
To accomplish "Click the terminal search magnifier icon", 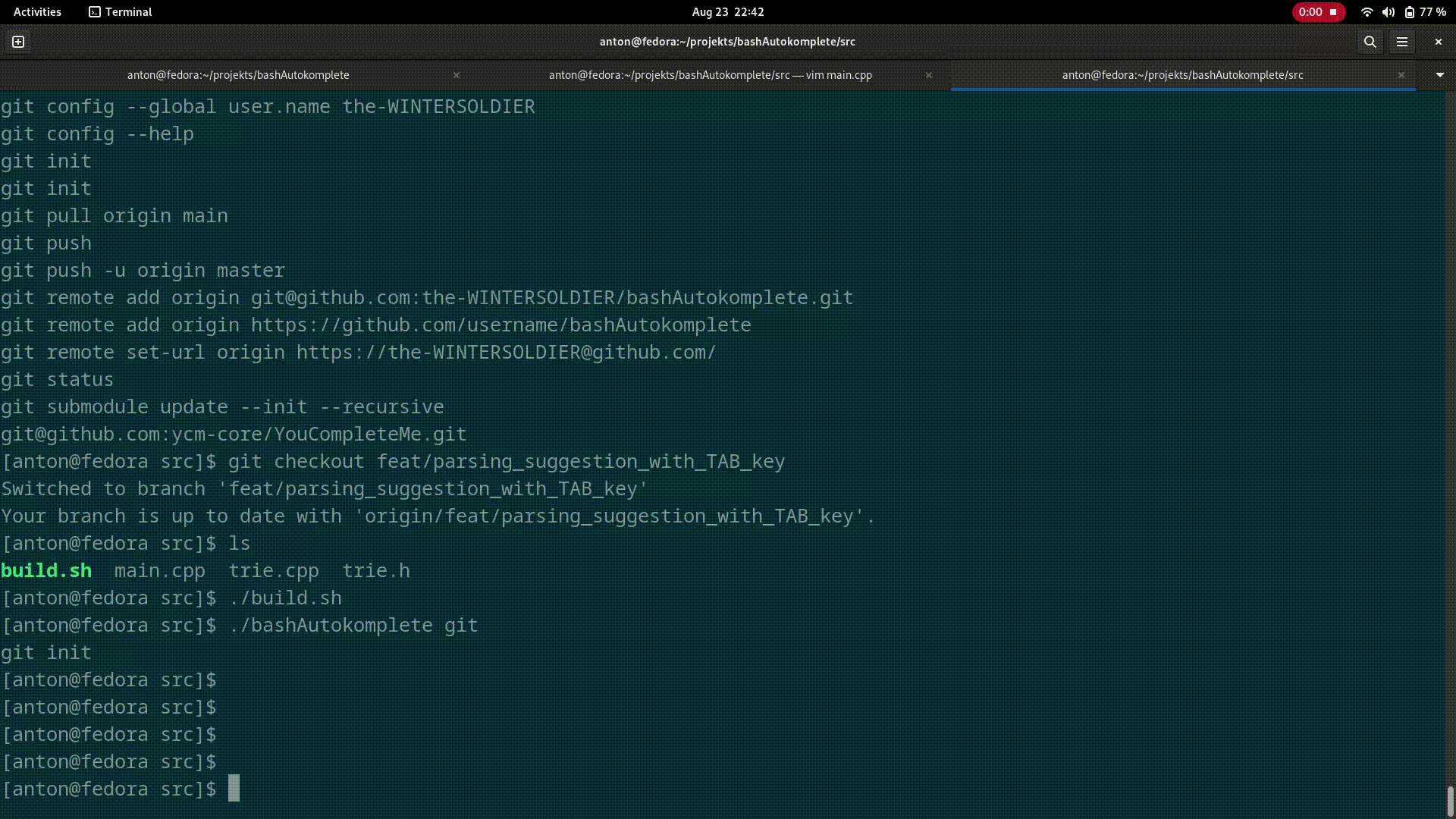I will (1370, 42).
